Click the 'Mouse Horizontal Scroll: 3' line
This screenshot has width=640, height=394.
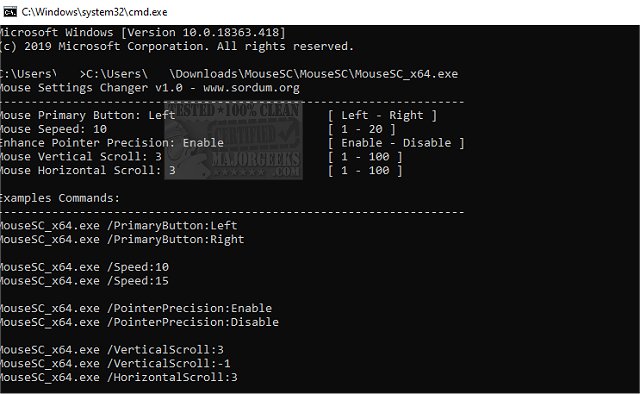coord(87,170)
